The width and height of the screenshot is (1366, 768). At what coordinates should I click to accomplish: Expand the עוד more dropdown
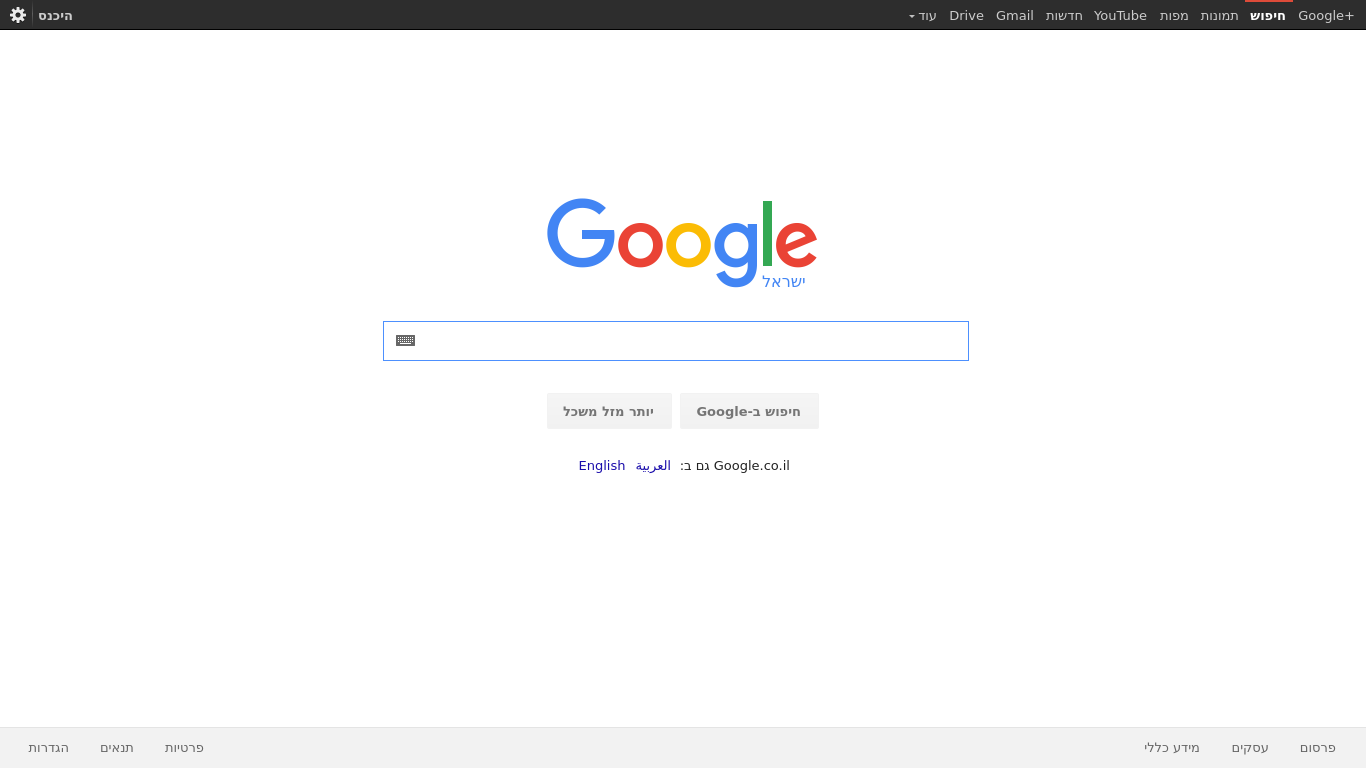[x=923, y=16]
